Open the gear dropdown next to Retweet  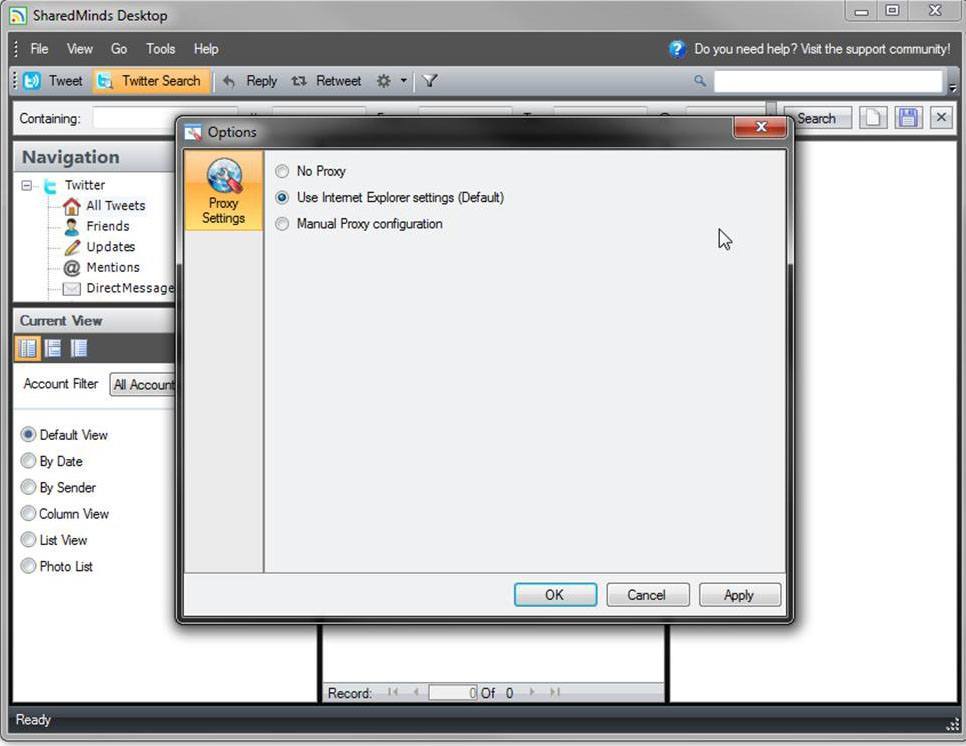(402, 81)
